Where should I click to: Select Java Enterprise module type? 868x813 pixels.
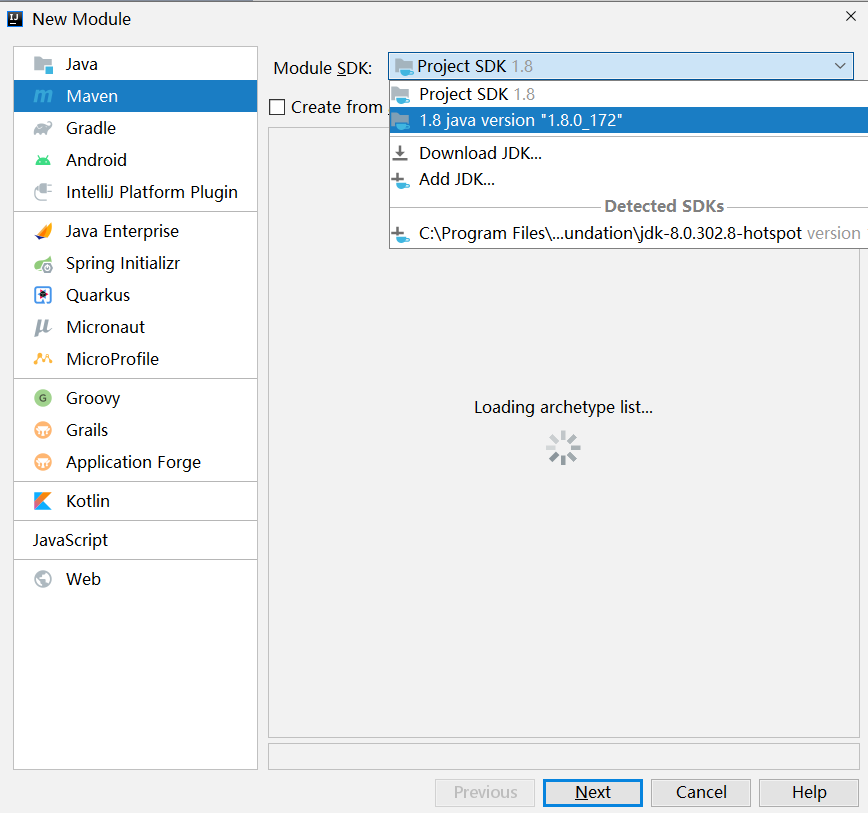point(136,231)
